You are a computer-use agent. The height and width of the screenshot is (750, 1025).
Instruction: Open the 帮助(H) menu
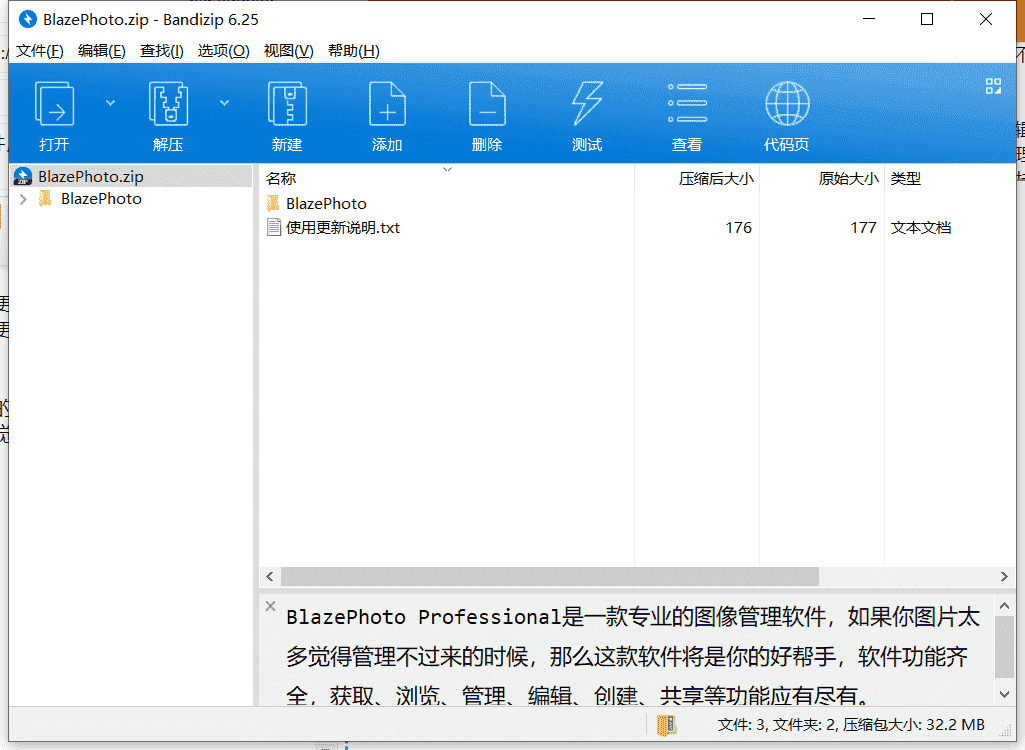[354, 51]
